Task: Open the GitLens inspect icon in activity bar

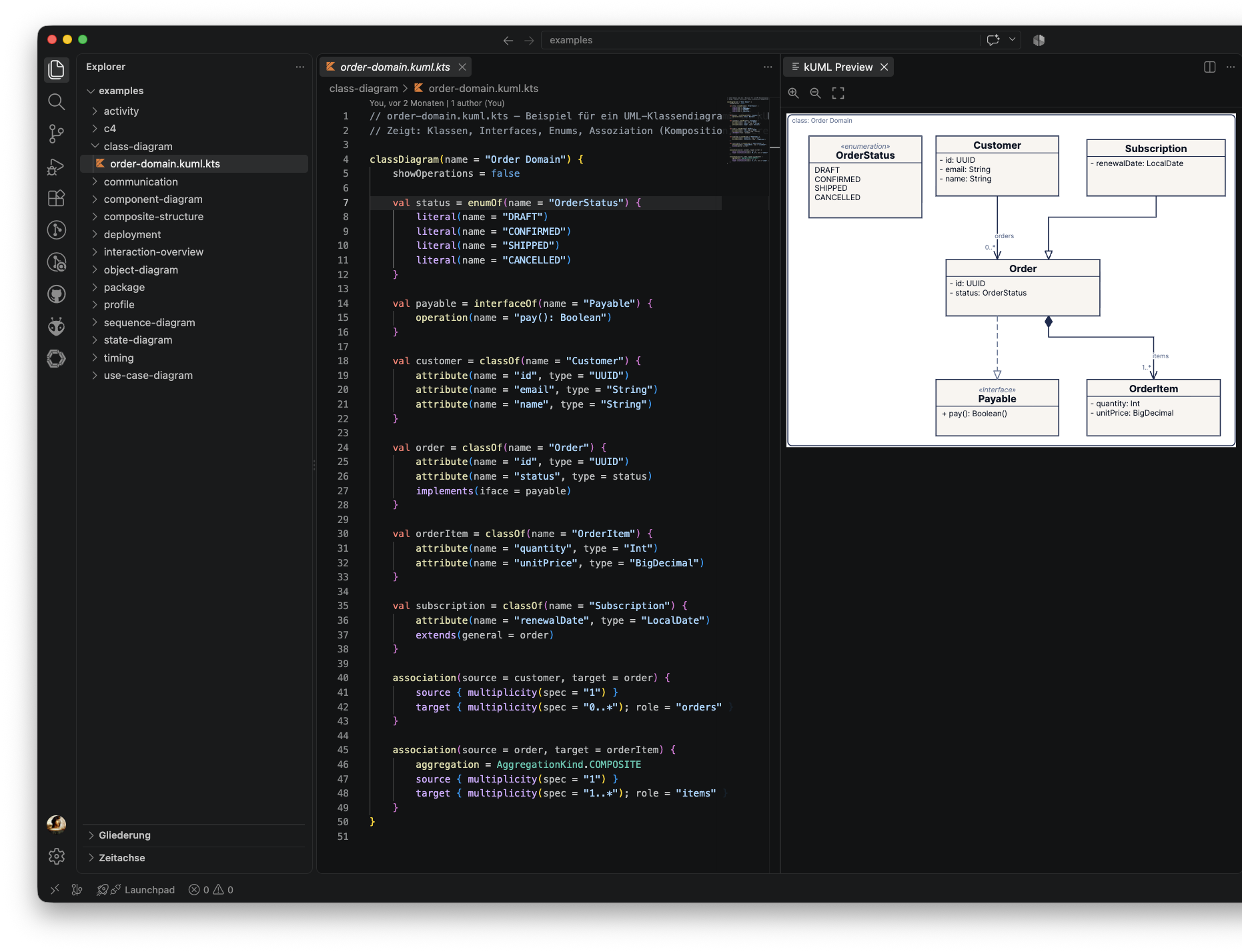Action: point(57,262)
